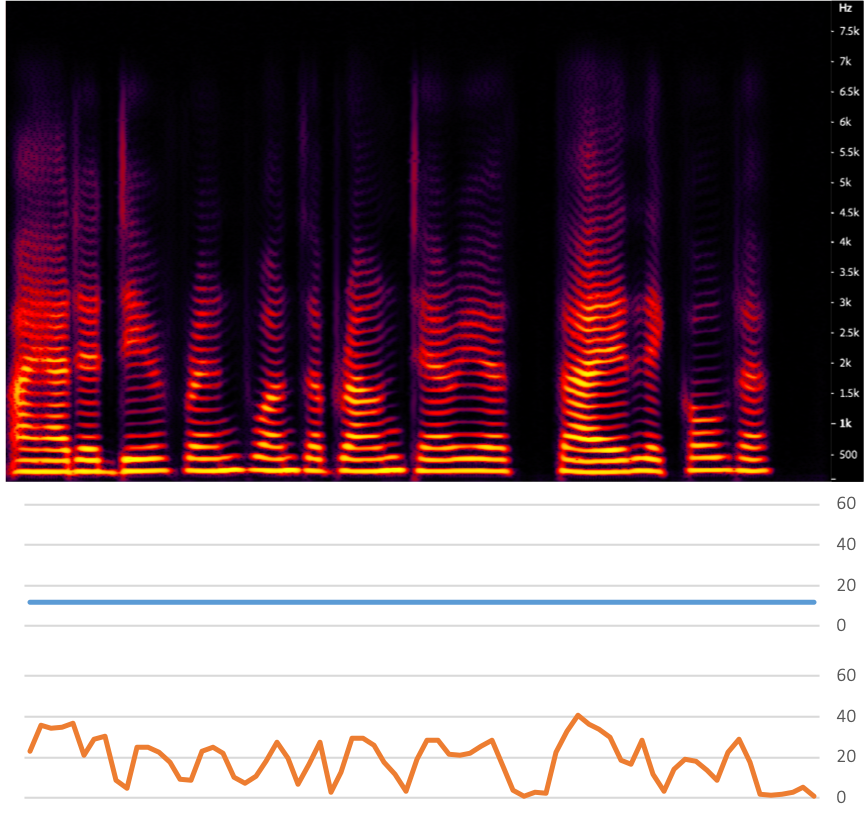Select the 3k frequency axis label
The height and width of the screenshot is (818, 868).
pyautogui.click(x=845, y=302)
